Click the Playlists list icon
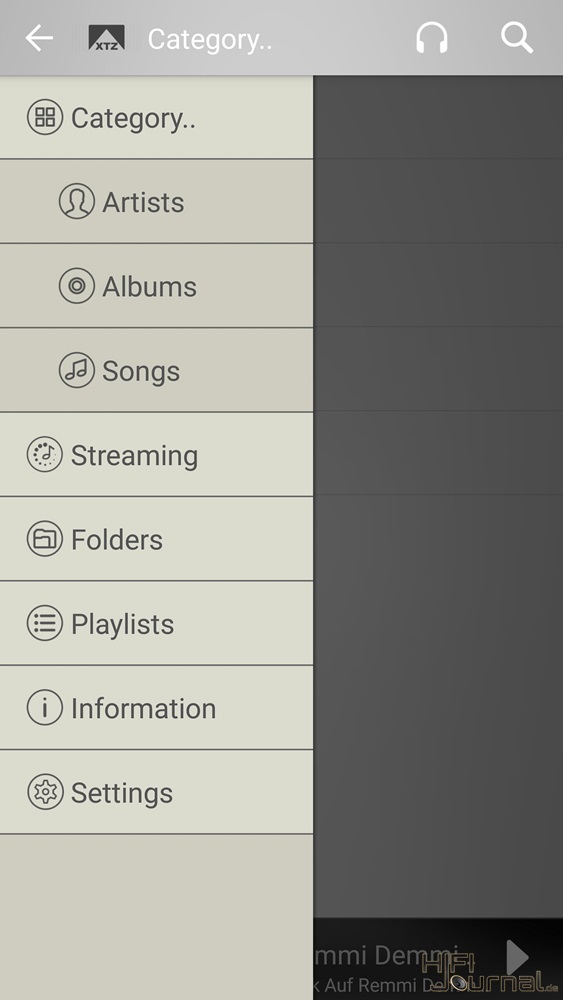The width and height of the screenshot is (563, 1000). 45,623
